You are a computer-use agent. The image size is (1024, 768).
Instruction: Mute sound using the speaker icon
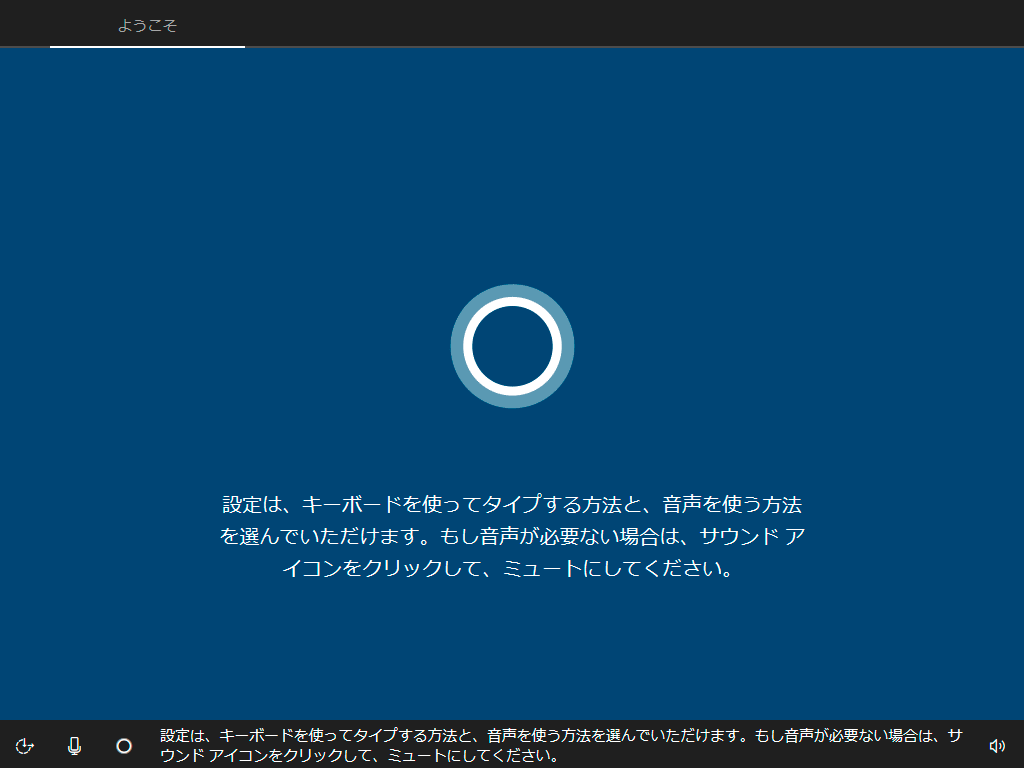pos(996,745)
